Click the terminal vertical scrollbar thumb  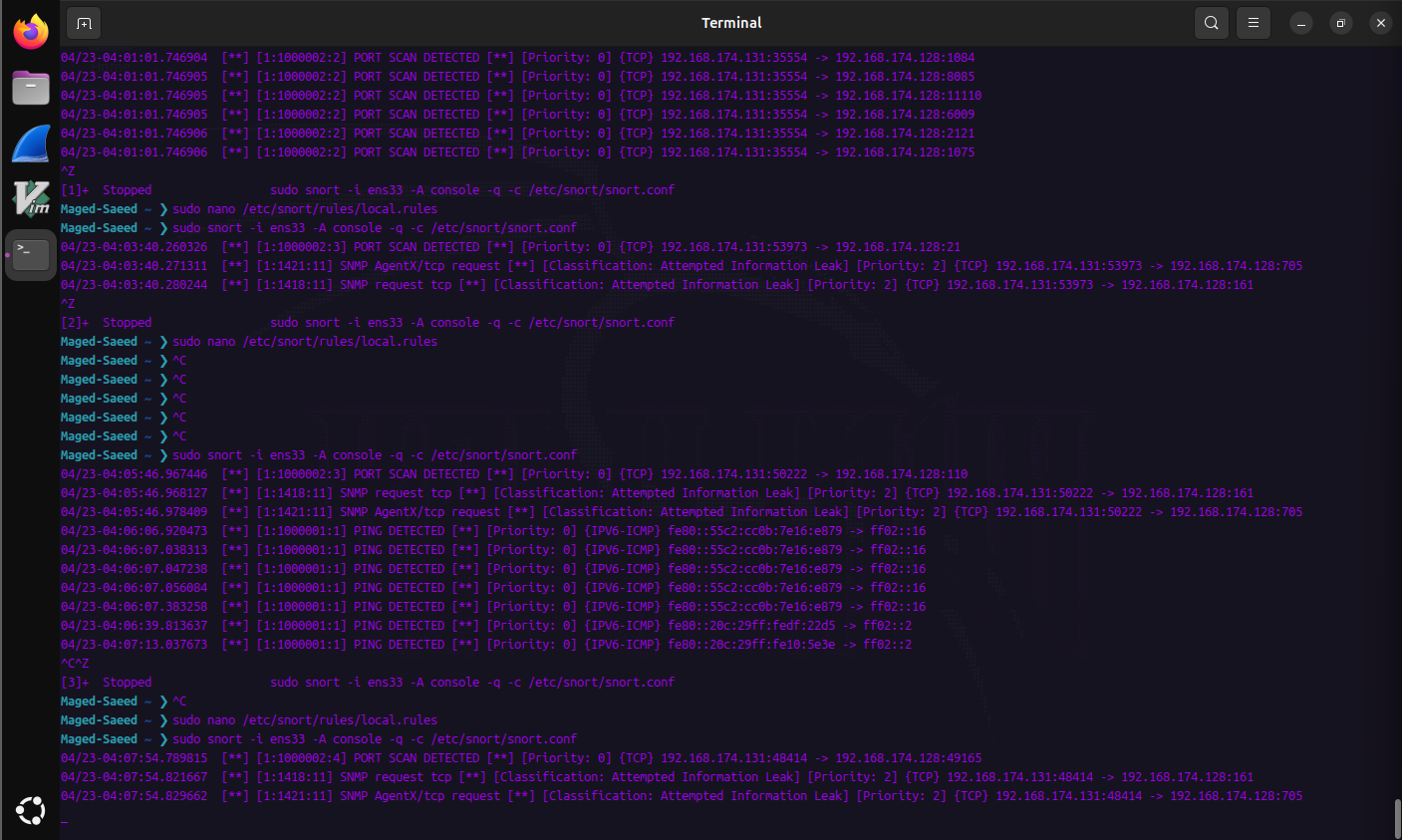[x=1397, y=819]
